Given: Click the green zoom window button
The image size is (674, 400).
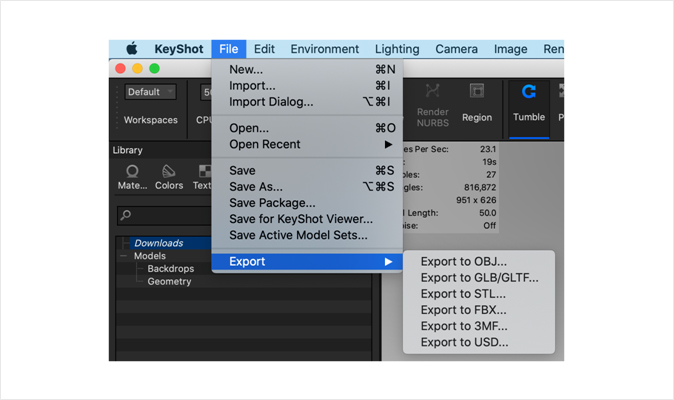Looking at the screenshot, I should [154, 68].
